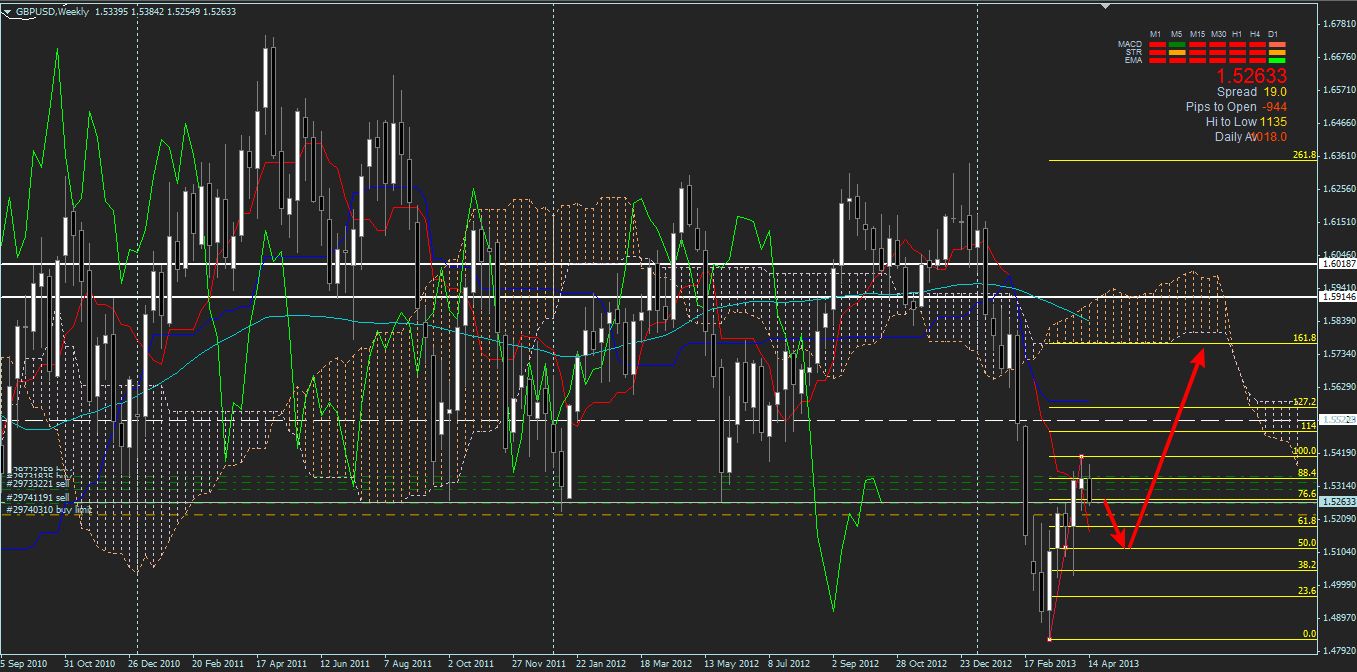Click the chart menu triangle beside GBPUSD,Weekly
This screenshot has height=672, width=1357.
pos(9,10)
